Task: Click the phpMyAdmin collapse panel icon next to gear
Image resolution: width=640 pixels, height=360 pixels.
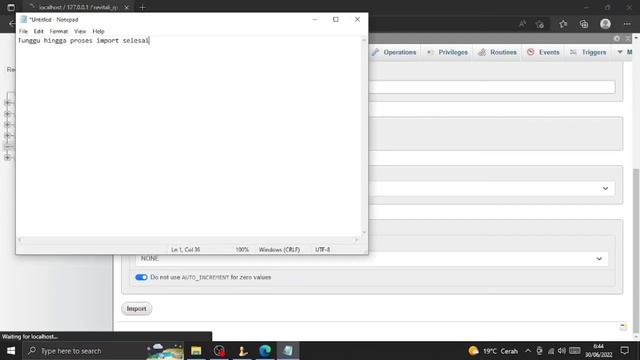Action: pos(628,38)
